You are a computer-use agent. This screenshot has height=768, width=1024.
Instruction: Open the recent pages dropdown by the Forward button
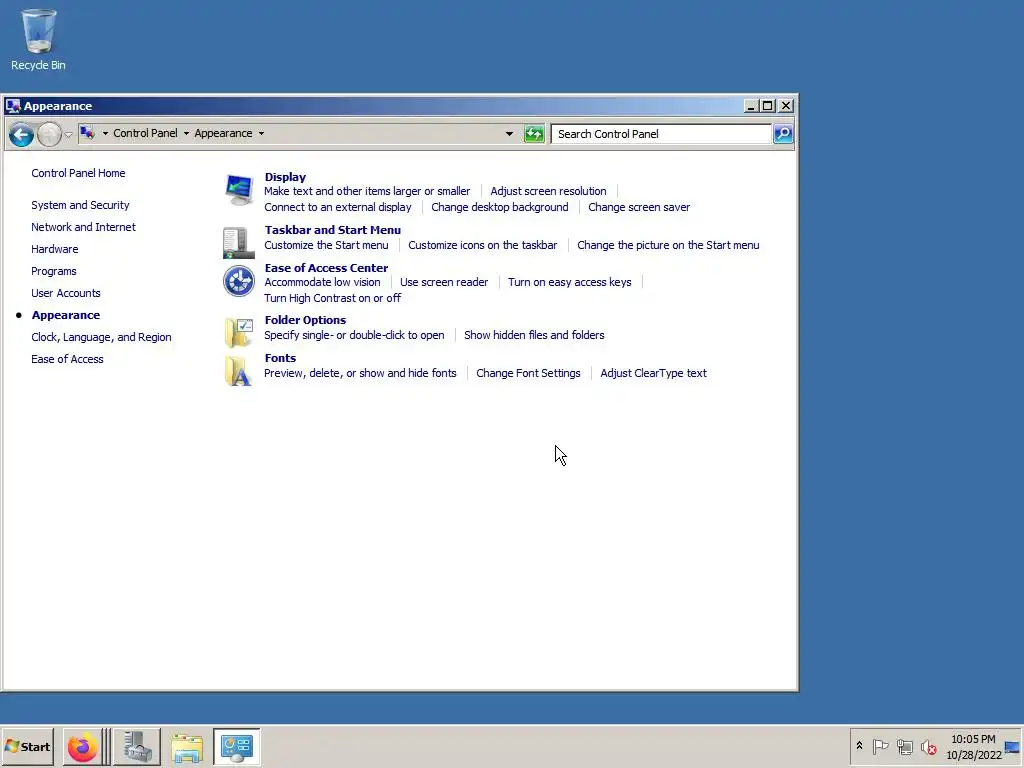(x=68, y=135)
